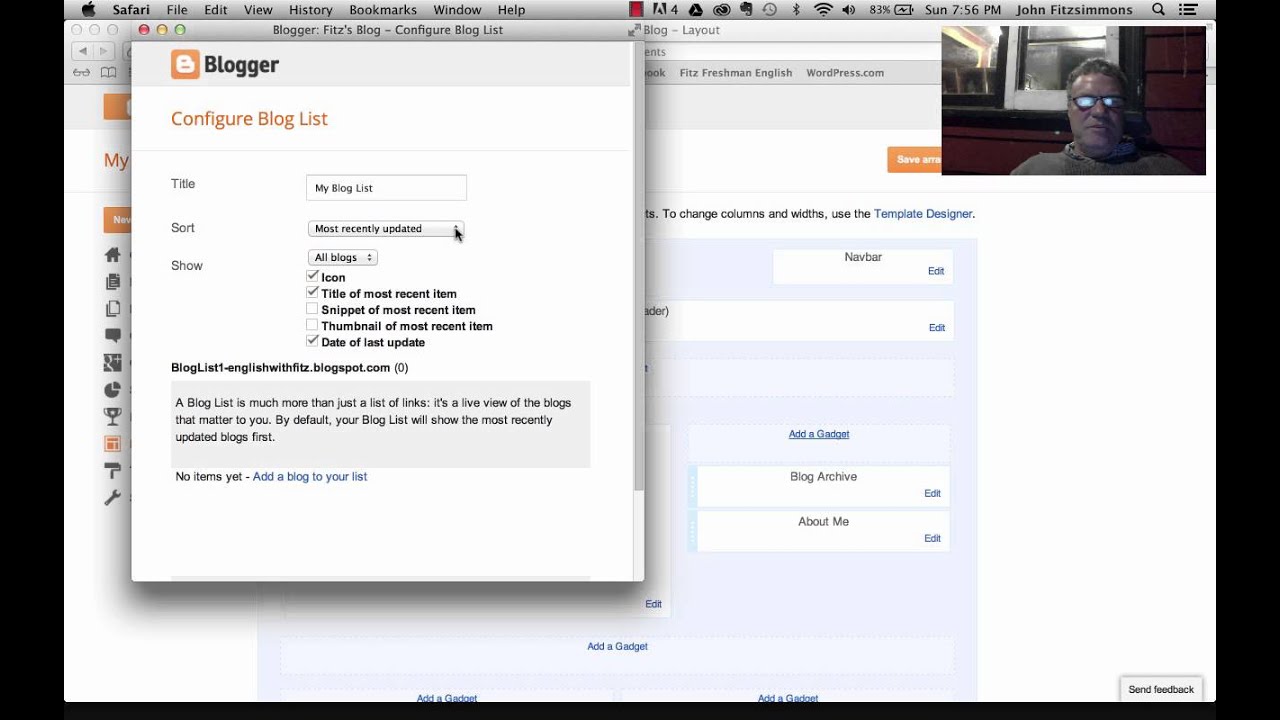Open Template paint roller icon in sidebar
This screenshot has height=720, width=1280.
click(113, 470)
